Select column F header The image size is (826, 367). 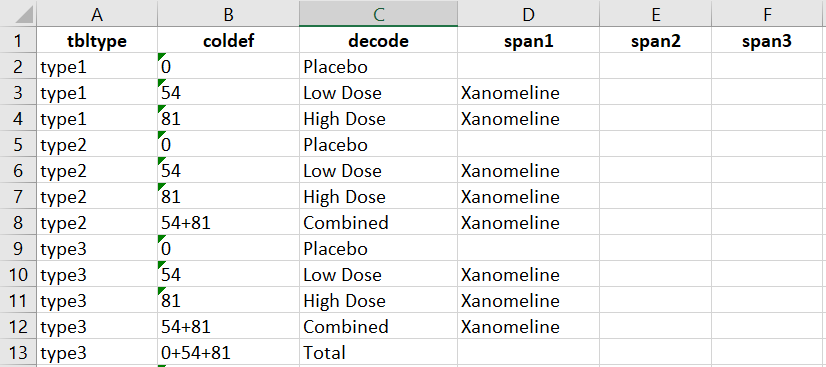[x=768, y=14]
